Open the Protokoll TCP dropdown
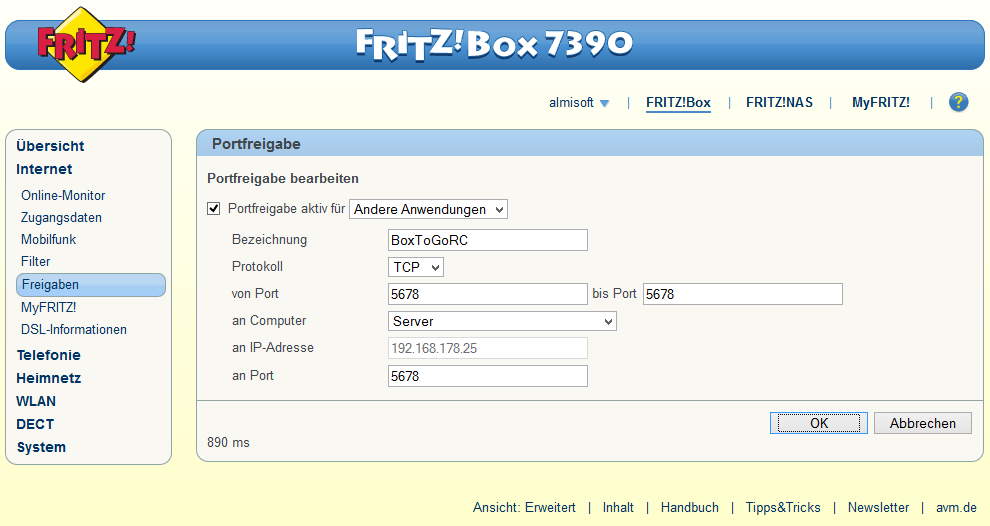Viewport: 990px width, 526px height. pyautogui.click(x=415, y=267)
